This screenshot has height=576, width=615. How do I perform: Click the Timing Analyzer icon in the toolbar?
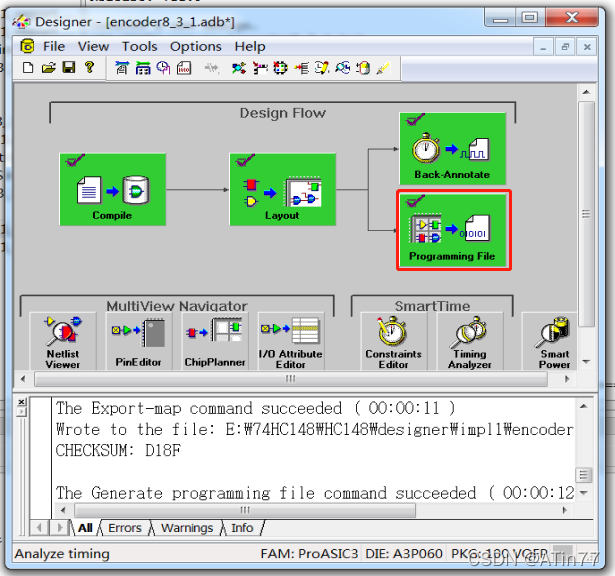(x=342, y=68)
